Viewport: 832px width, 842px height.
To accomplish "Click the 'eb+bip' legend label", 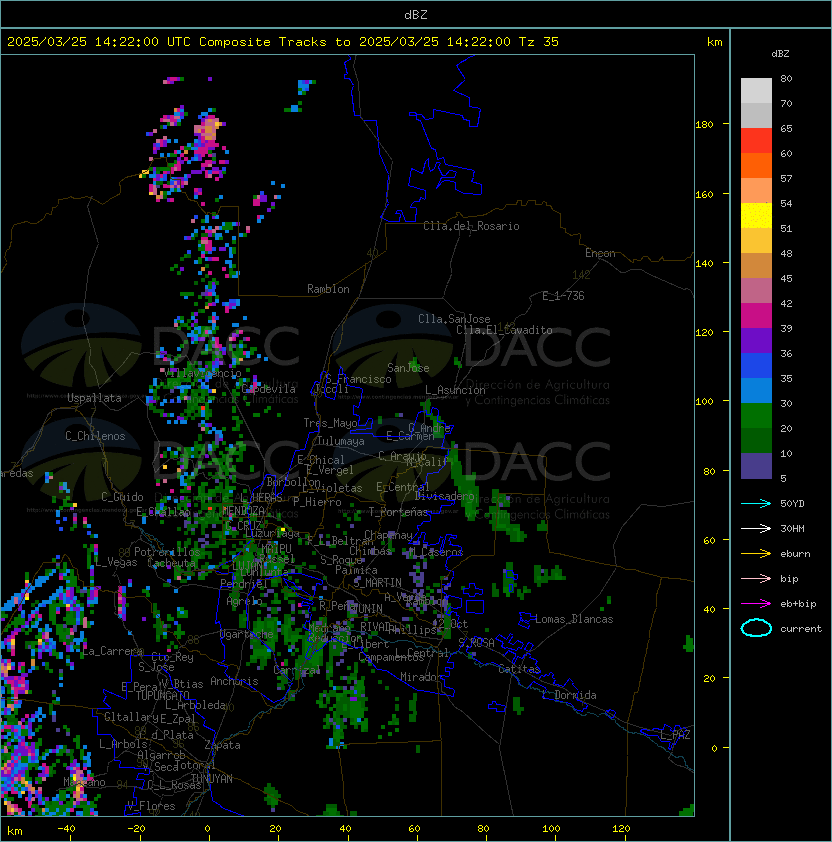I will (798, 604).
